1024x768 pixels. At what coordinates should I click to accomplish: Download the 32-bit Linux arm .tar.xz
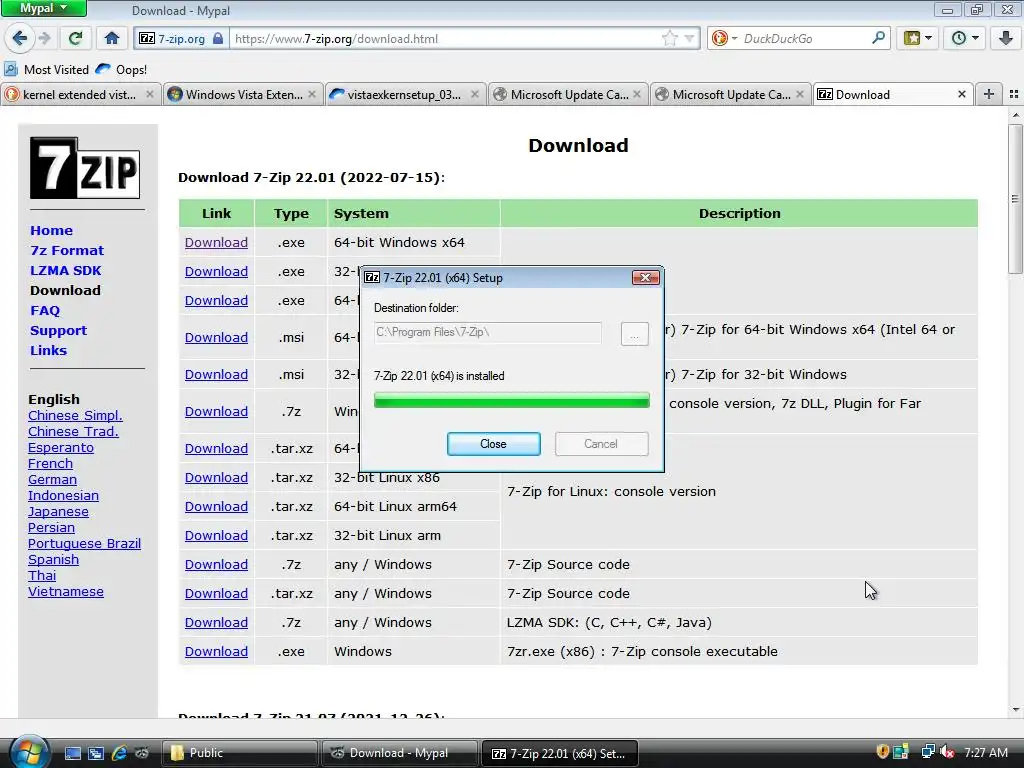pos(216,536)
